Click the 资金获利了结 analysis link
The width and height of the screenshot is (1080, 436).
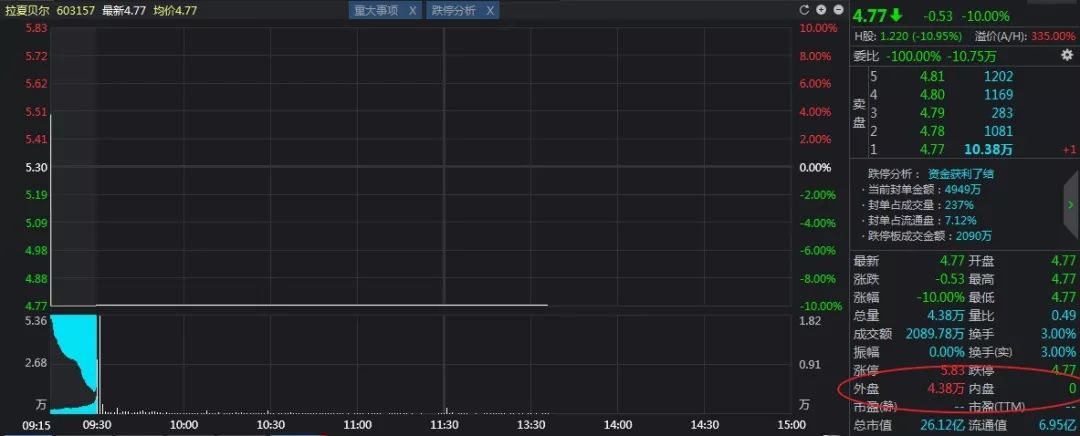pyautogui.click(x=960, y=173)
